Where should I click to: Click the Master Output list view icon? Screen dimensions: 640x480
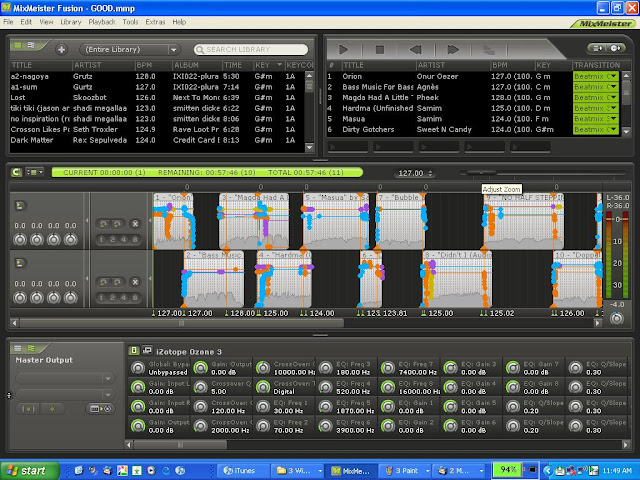pos(18,348)
